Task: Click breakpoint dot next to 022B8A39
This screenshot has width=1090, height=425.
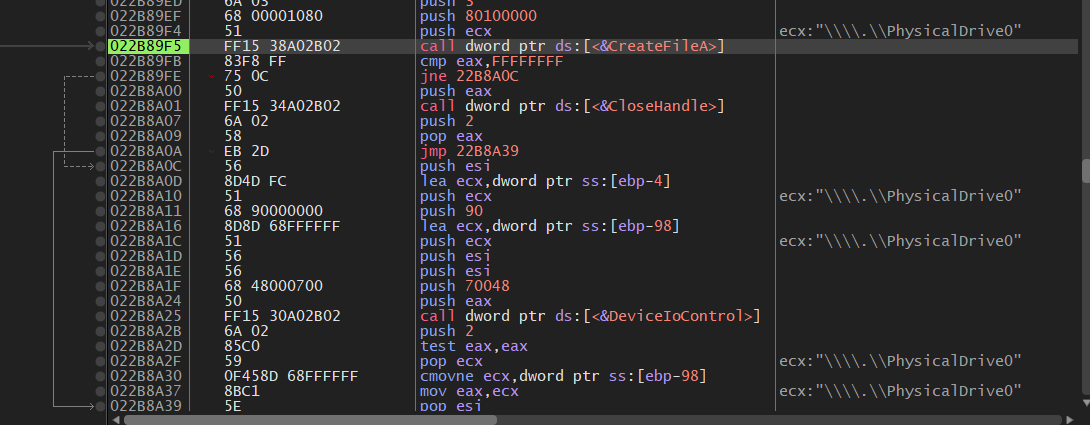Action: [x=100, y=406]
